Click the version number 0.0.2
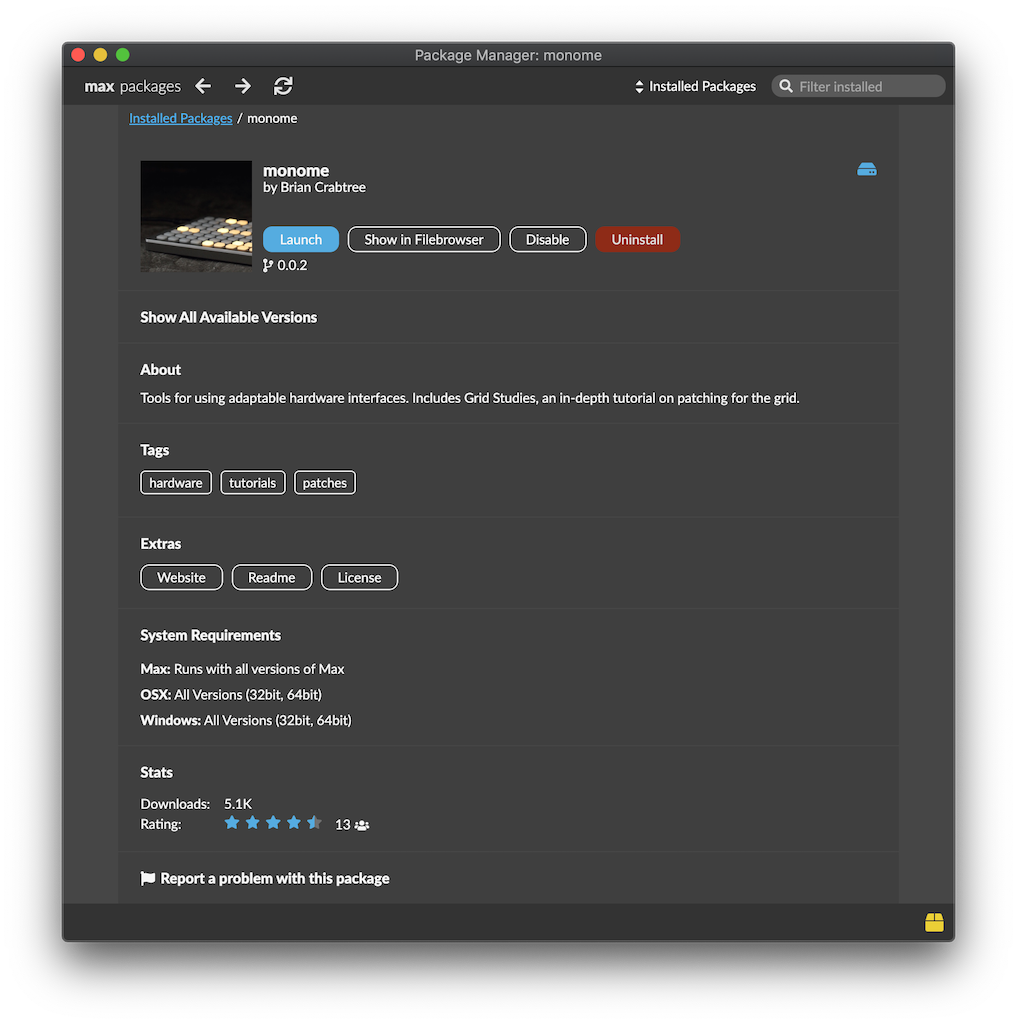This screenshot has width=1017, height=1024. click(x=292, y=265)
